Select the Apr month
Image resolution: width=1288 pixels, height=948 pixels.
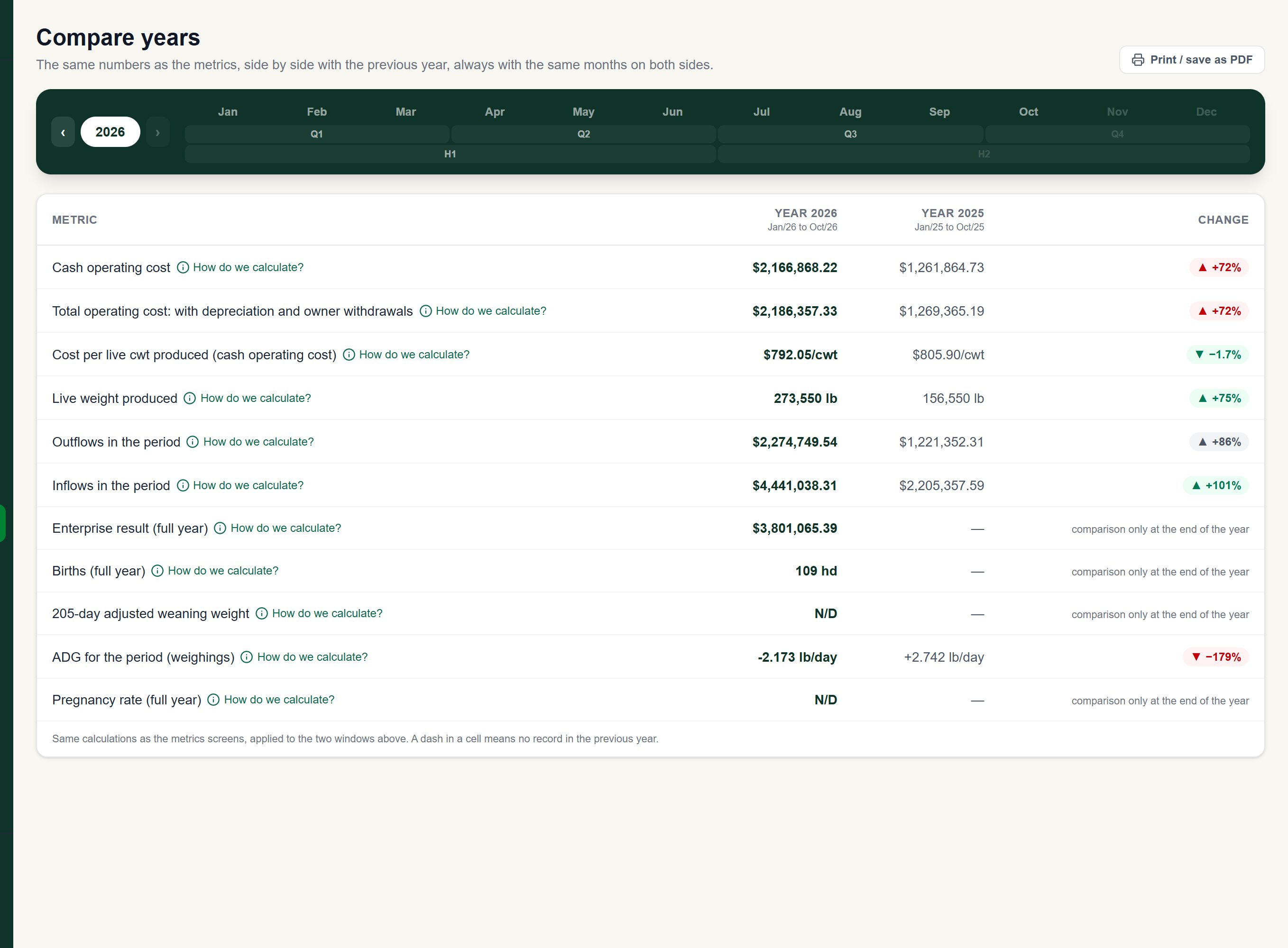tap(495, 112)
